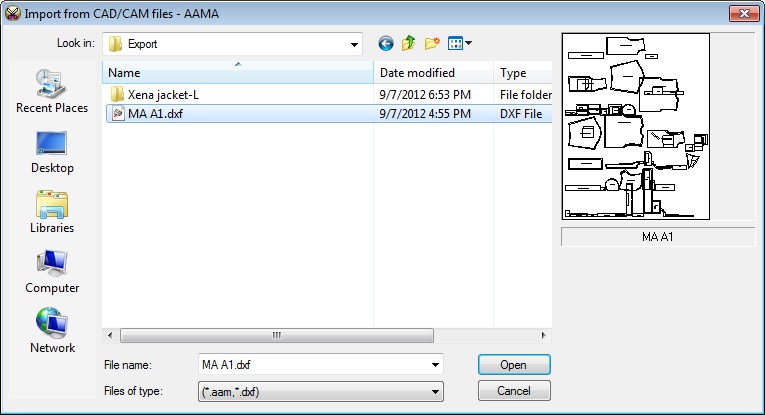
Task: Click the "DXF File" type cell
Action: (x=521, y=114)
